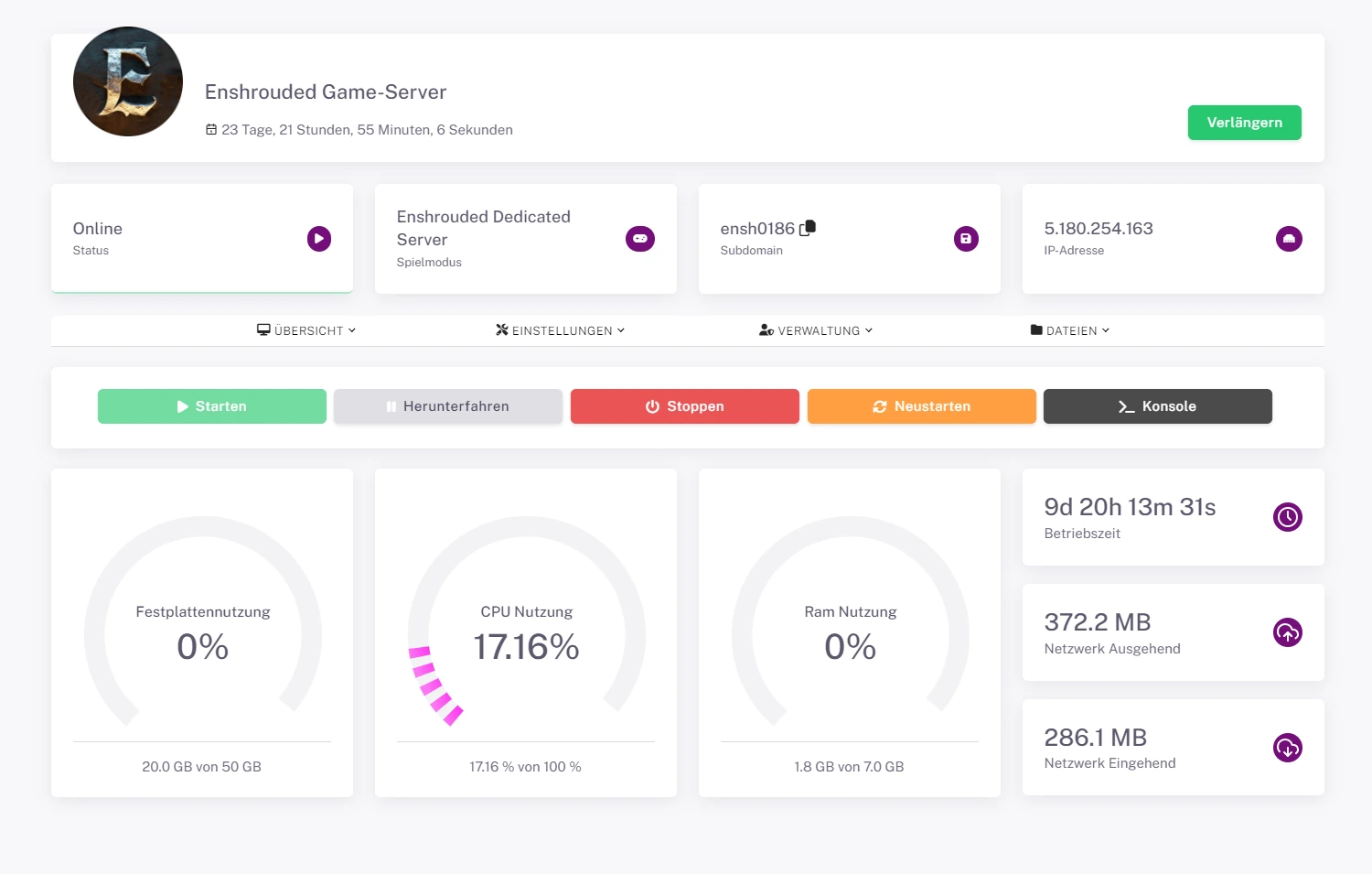Click the IP address 5.180.254.163
The image size is (1372, 874).
(1099, 229)
